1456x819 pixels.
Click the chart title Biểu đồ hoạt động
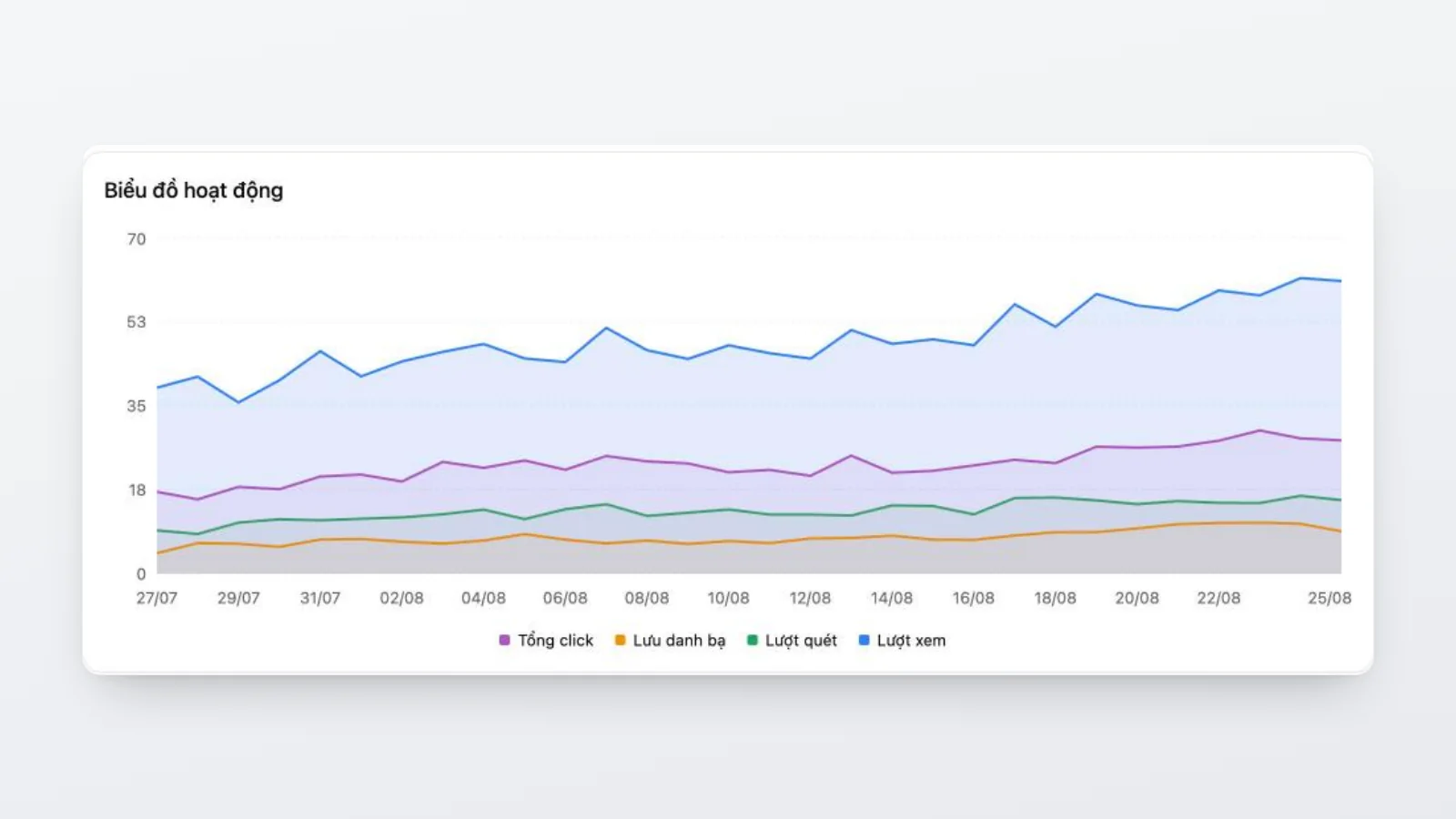pos(194,191)
